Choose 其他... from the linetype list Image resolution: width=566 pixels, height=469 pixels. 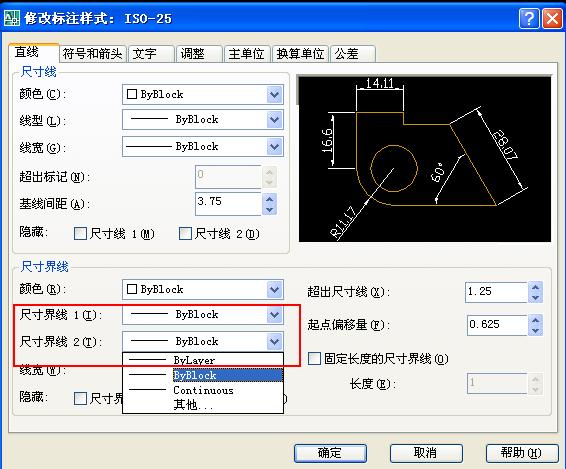click(203, 405)
